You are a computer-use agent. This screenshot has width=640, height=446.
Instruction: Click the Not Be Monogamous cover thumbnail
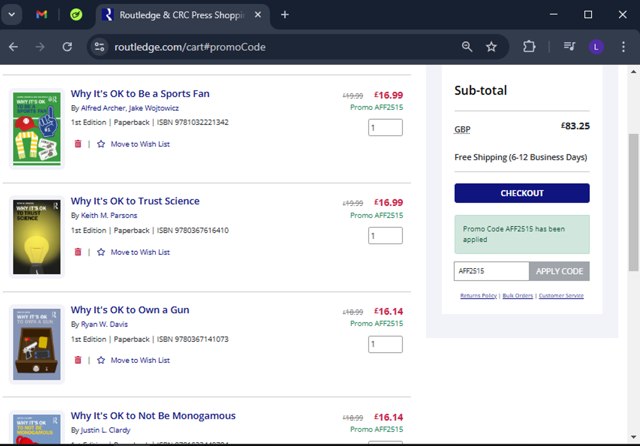coord(37,429)
